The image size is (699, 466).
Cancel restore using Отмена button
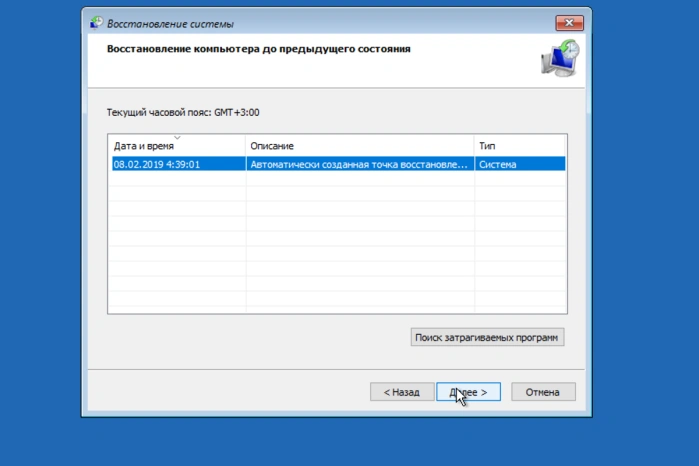point(543,392)
